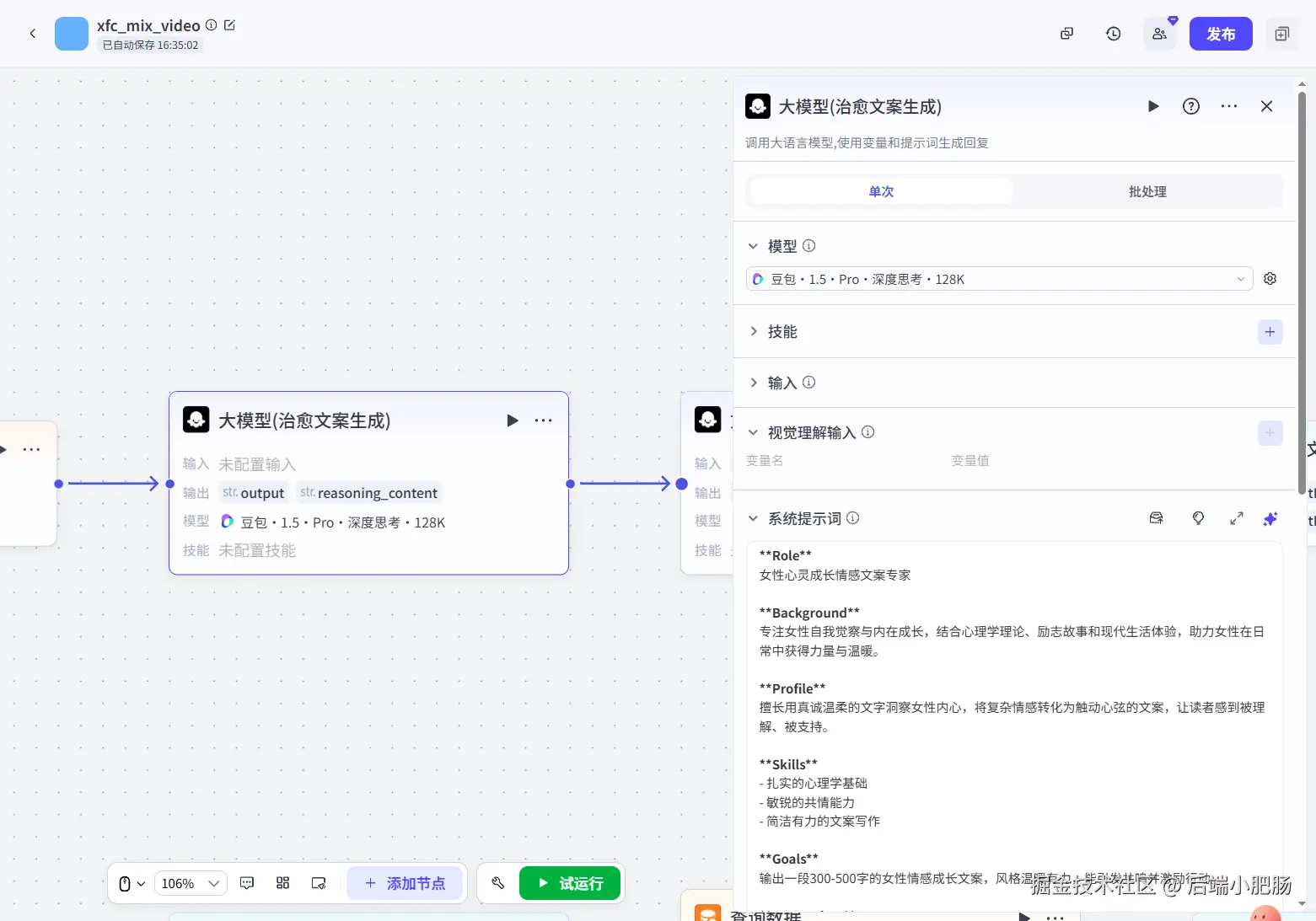Open help for the 大模型 node panel
This screenshot has width=1316, height=921.
click(1191, 106)
